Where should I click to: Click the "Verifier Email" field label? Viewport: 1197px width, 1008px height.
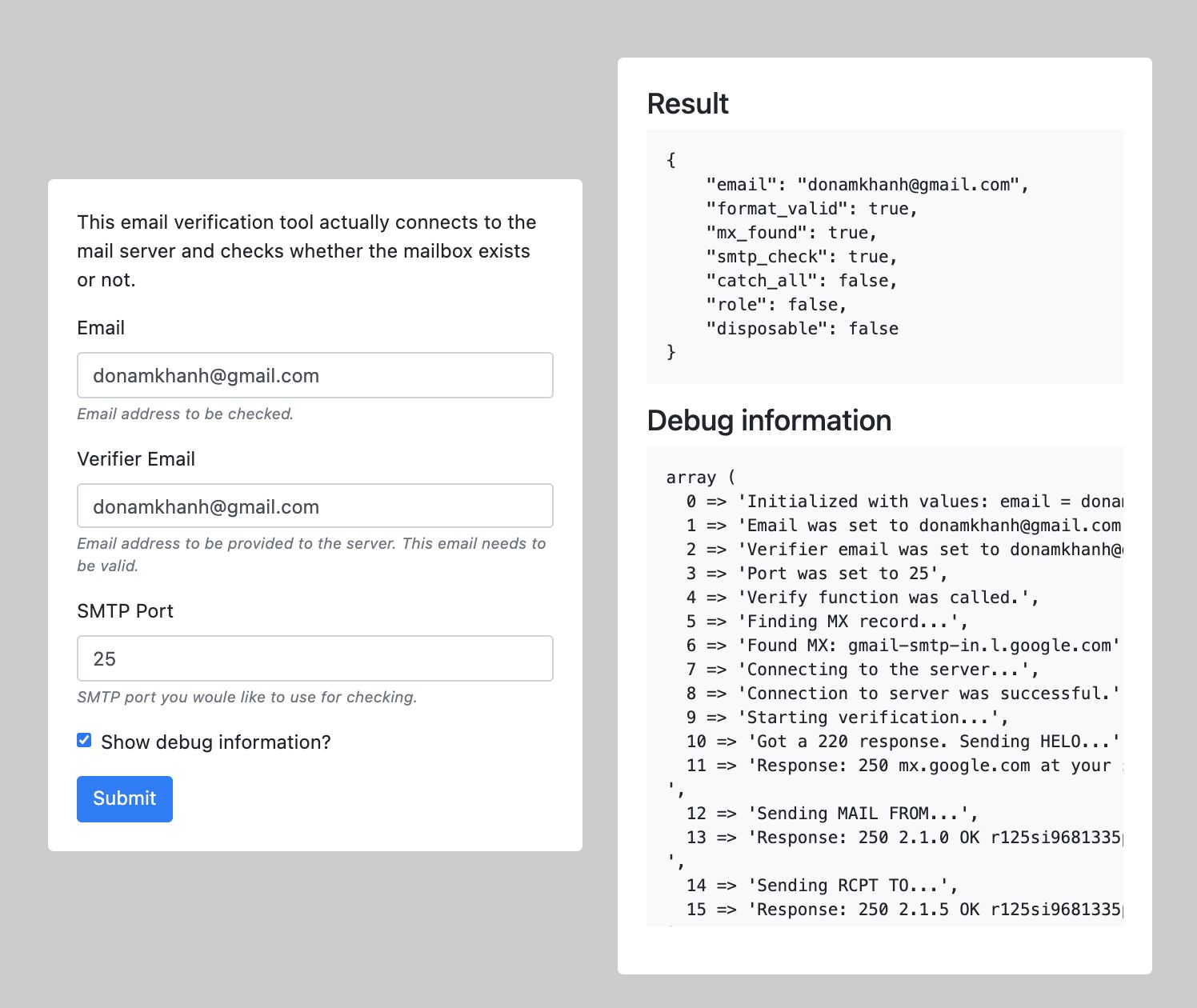coord(136,459)
